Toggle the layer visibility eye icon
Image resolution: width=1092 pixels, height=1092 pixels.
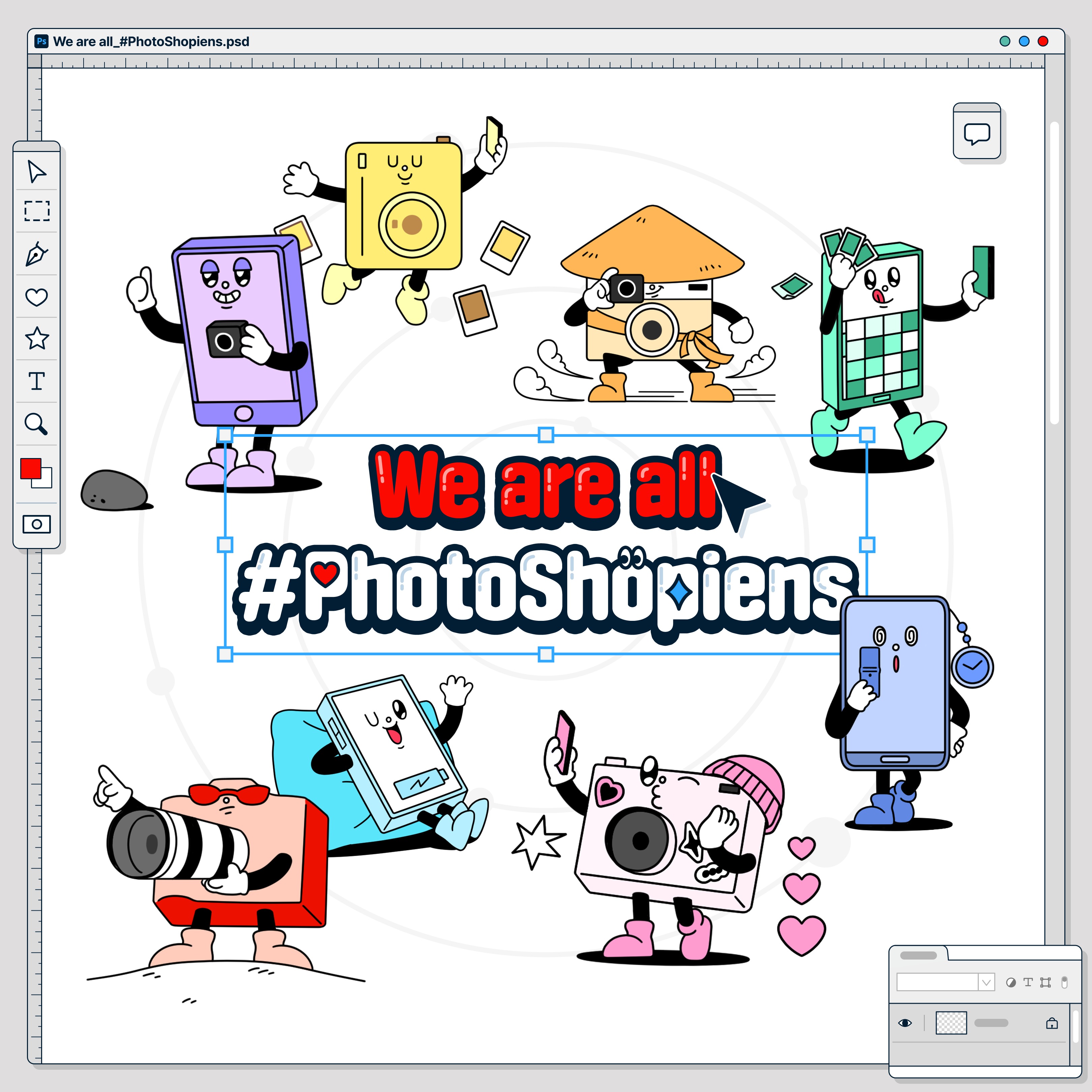coord(905,1023)
